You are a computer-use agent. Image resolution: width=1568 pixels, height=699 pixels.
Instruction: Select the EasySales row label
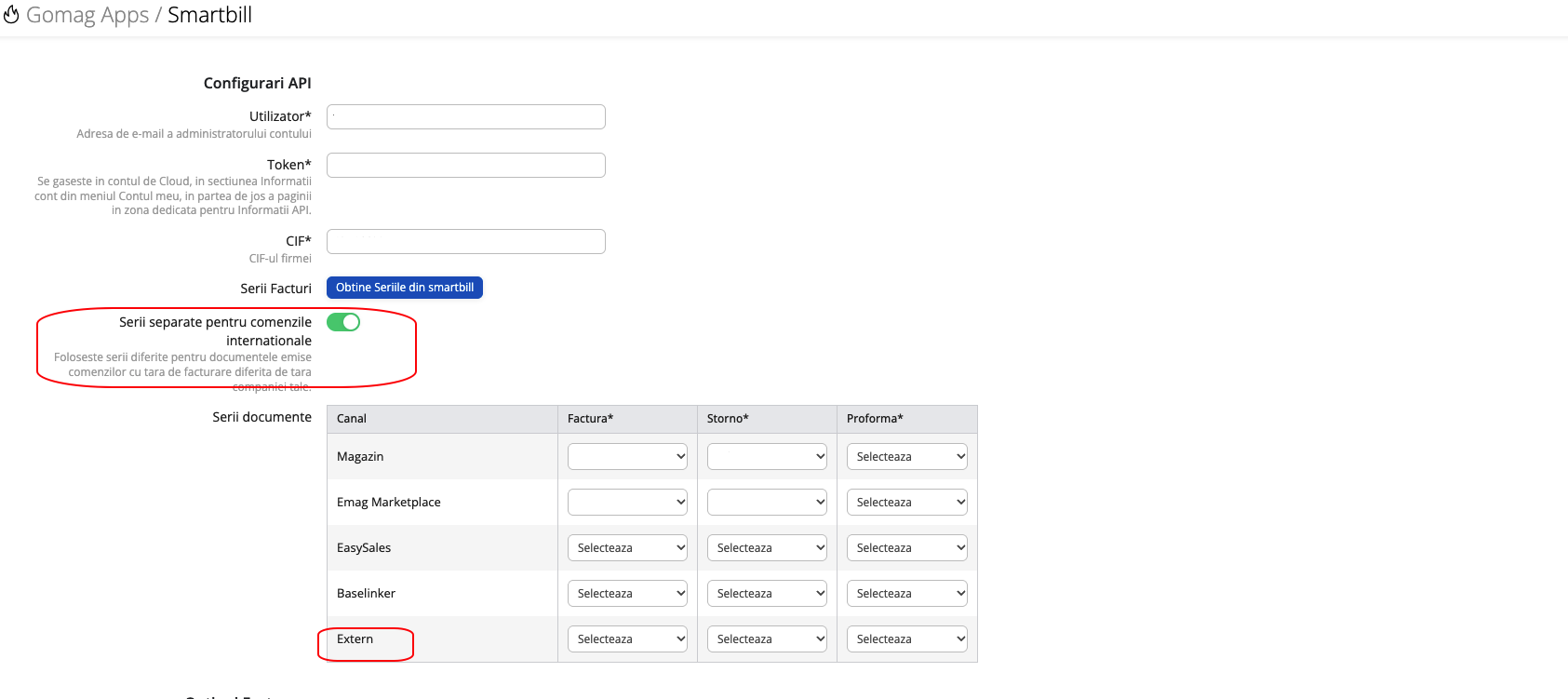[364, 548]
